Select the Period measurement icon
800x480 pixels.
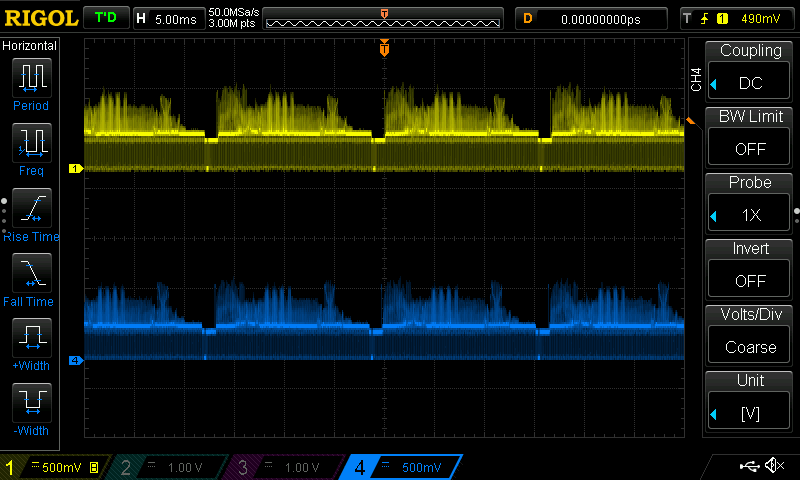click(32, 78)
